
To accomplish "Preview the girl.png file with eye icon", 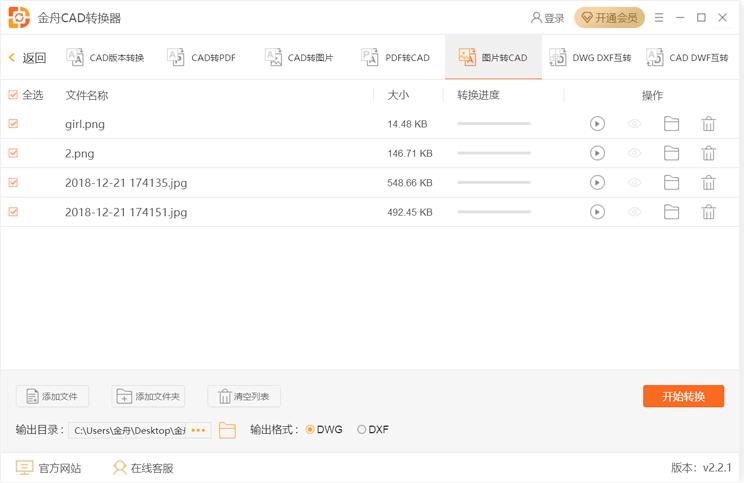I will coord(634,124).
